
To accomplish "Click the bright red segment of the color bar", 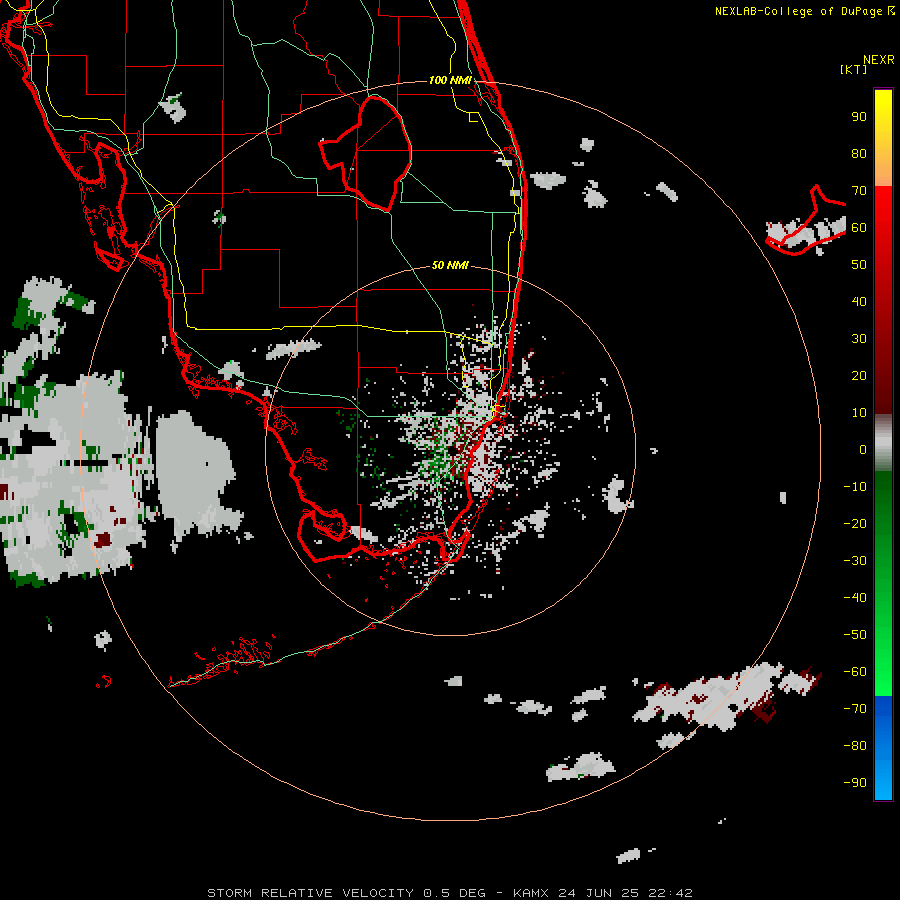I will [x=883, y=230].
